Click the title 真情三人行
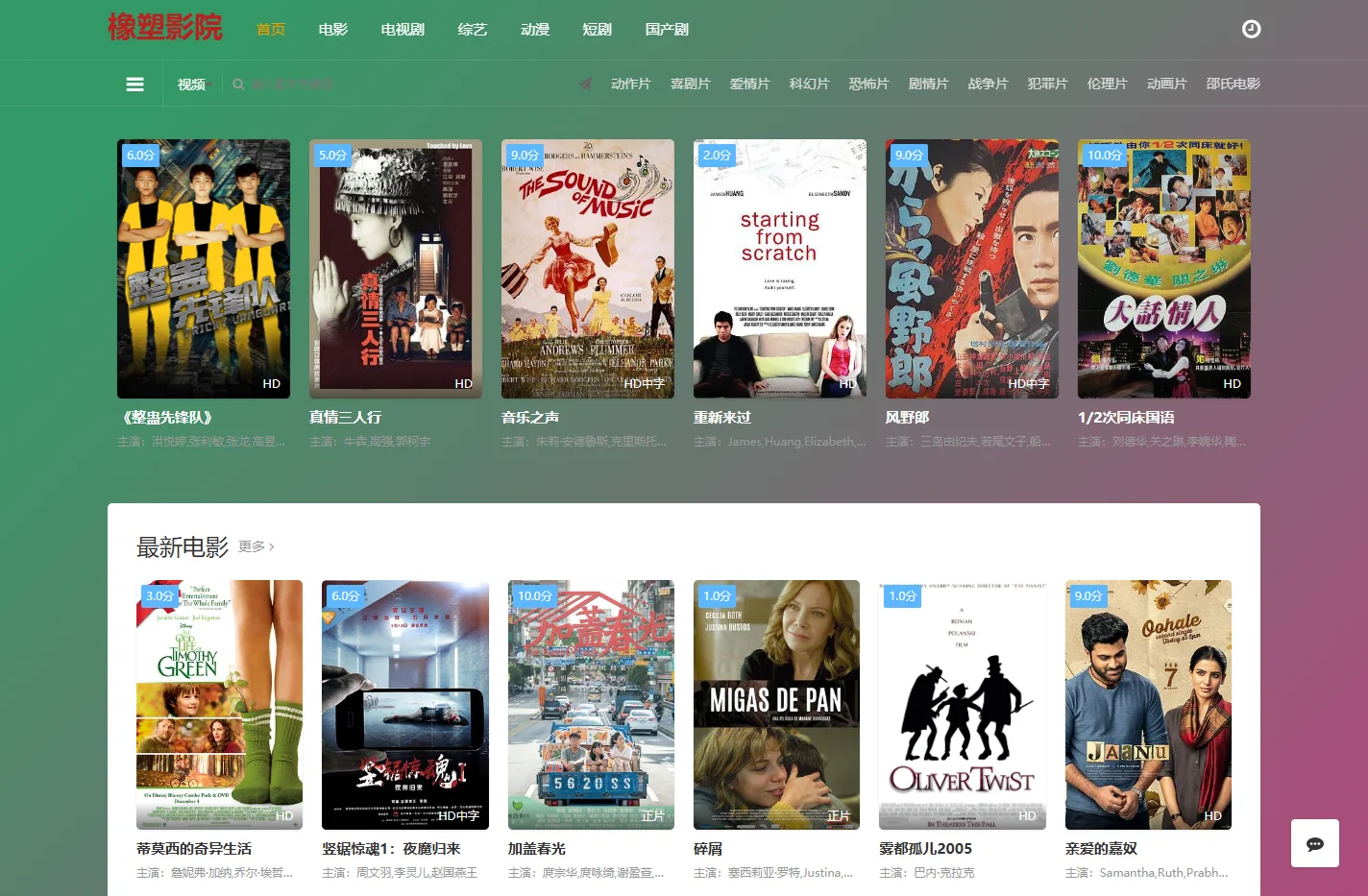The width and height of the screenshot is (1368, 896). (345, 418)
